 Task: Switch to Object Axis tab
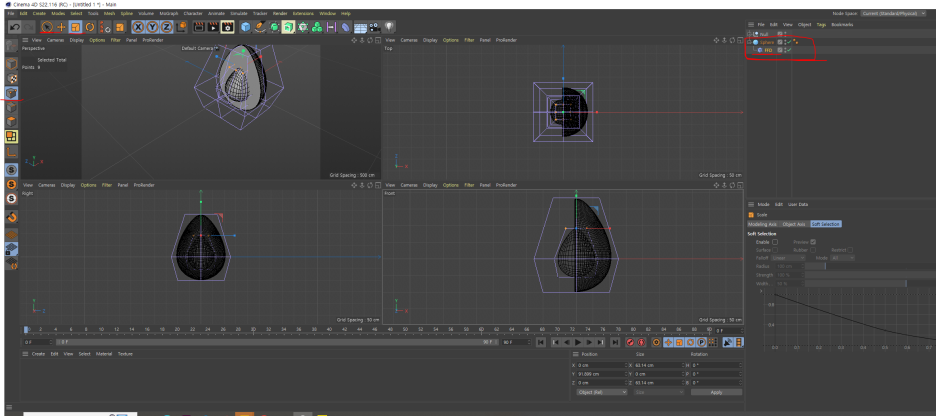[793, 224]
